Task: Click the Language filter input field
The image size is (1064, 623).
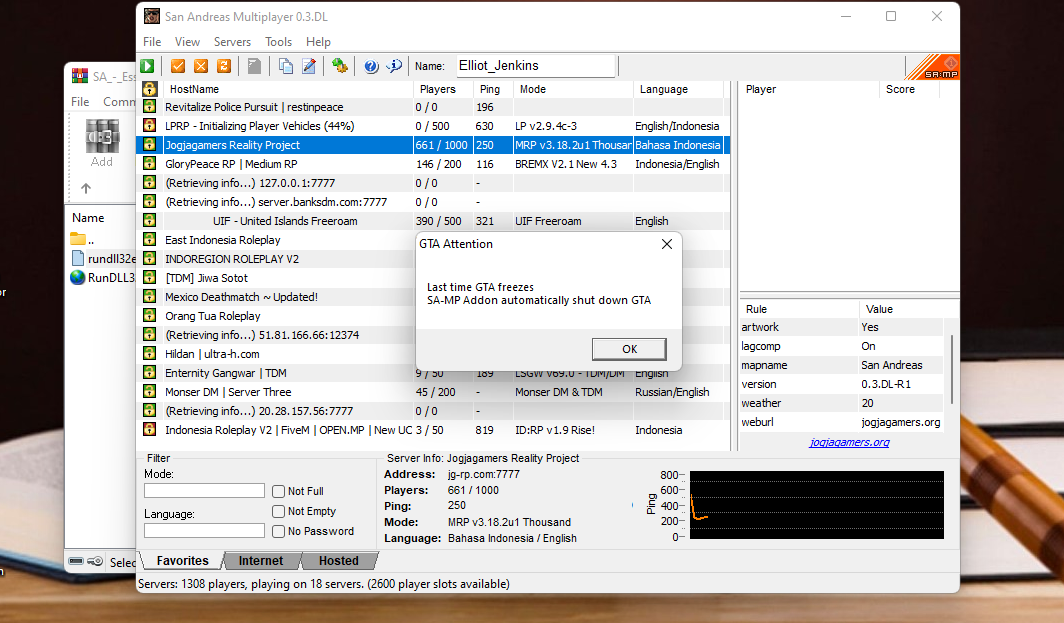Action: point(204,531)
